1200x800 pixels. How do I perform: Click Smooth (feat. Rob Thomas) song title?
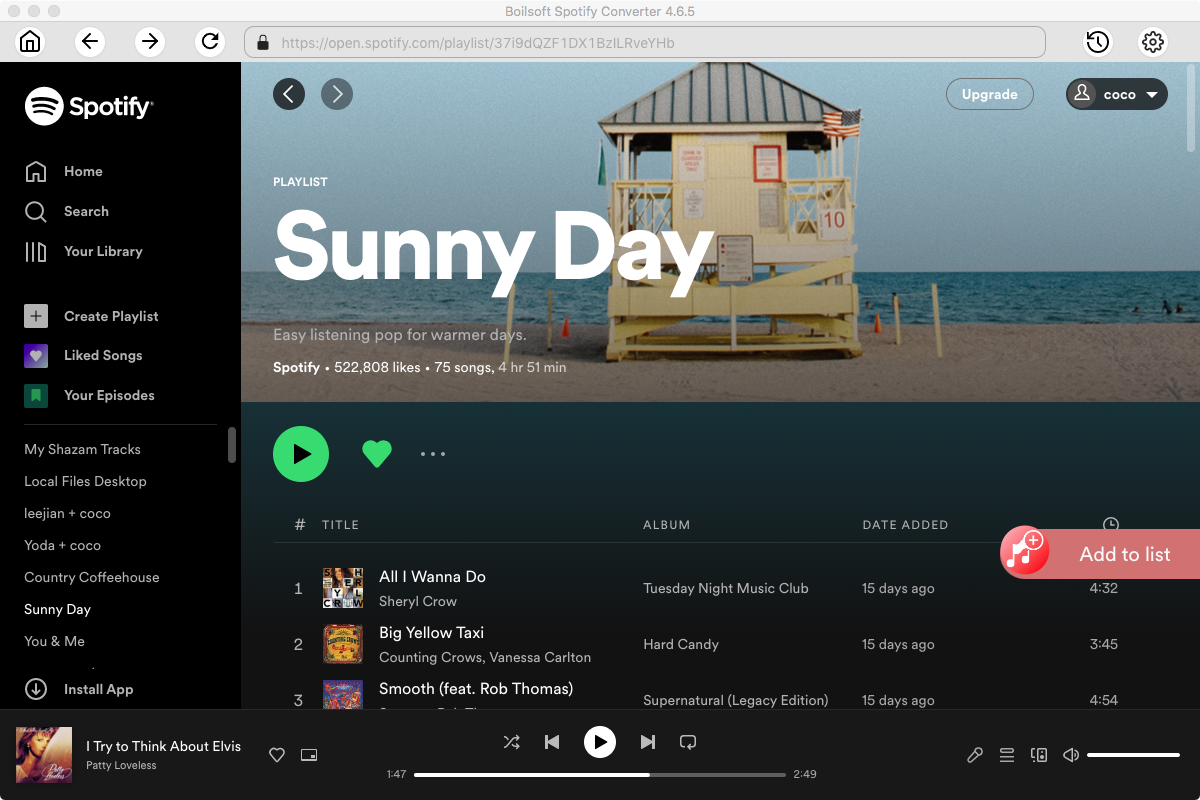pos(476,689)
